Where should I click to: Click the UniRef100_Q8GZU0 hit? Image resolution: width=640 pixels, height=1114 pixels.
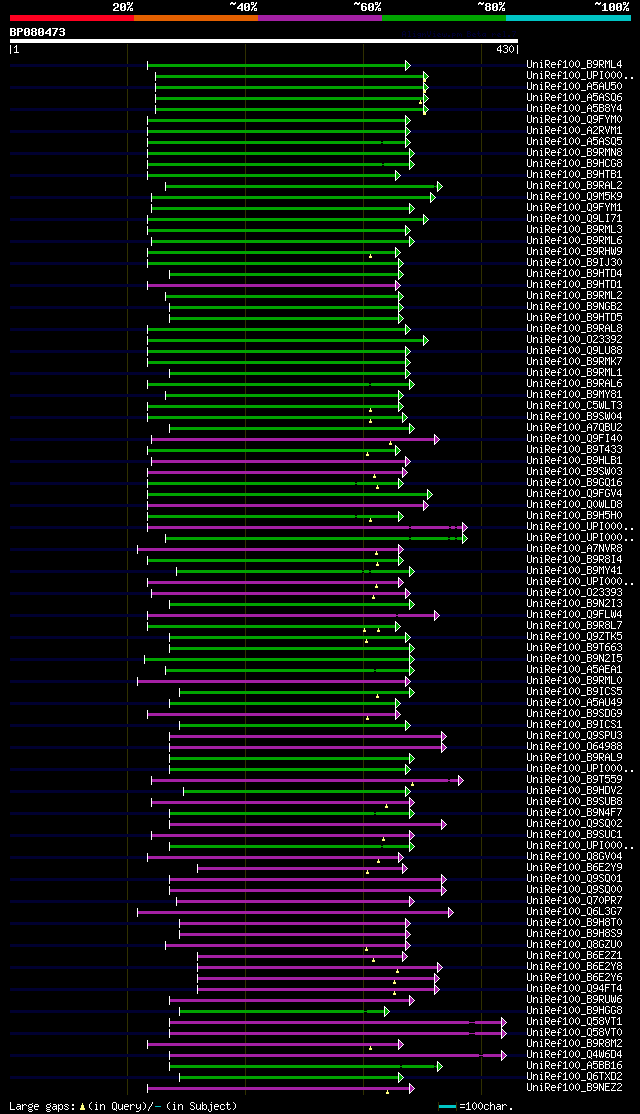pos(575,945)
